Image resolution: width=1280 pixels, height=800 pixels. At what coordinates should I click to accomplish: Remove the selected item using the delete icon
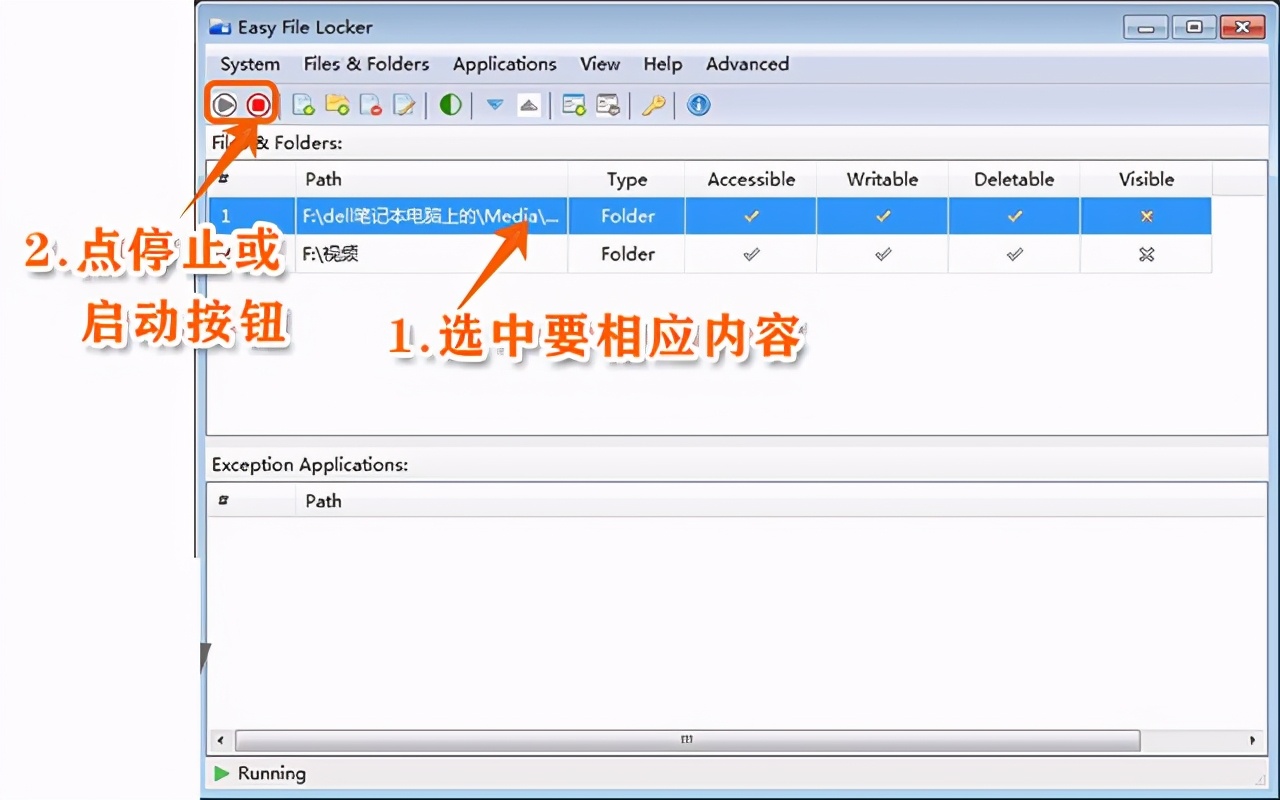tap(370, 104)
